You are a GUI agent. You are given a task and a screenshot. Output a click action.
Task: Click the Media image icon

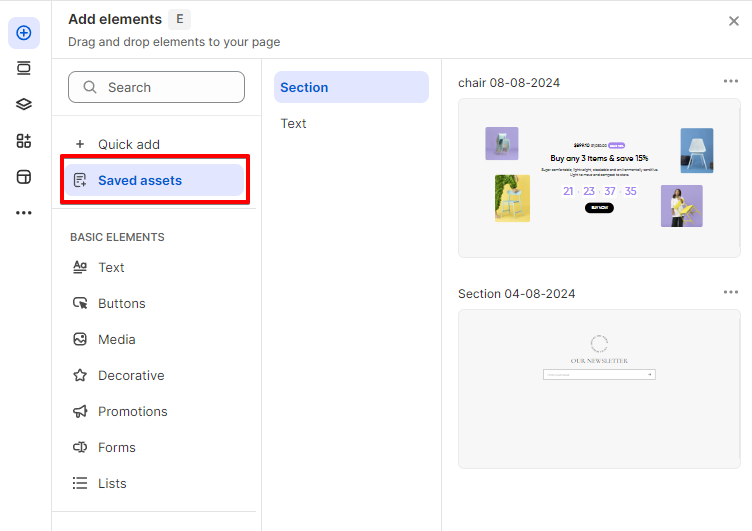(x=80, y=340)
